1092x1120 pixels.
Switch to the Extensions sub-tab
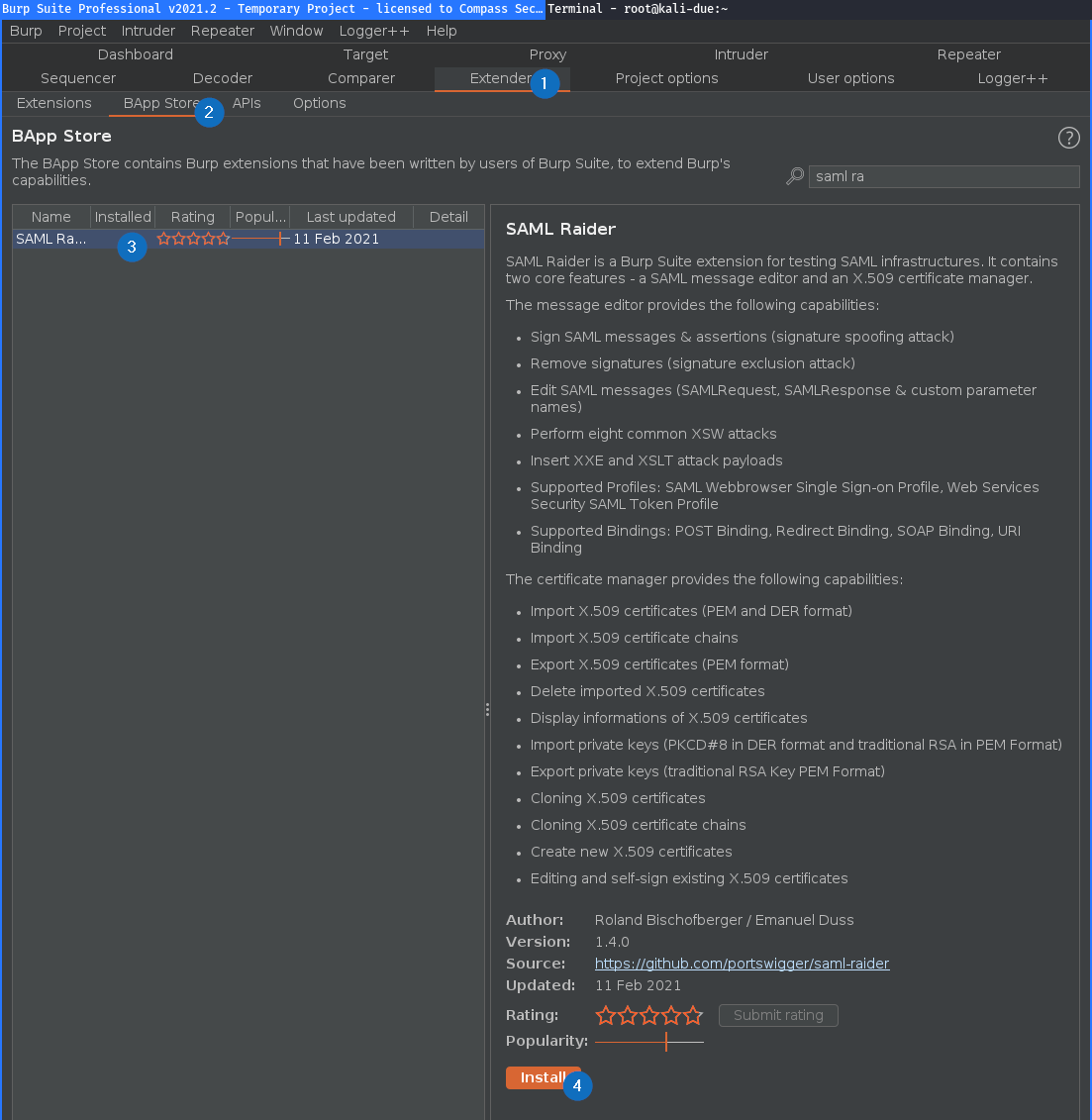click(53, 103)
